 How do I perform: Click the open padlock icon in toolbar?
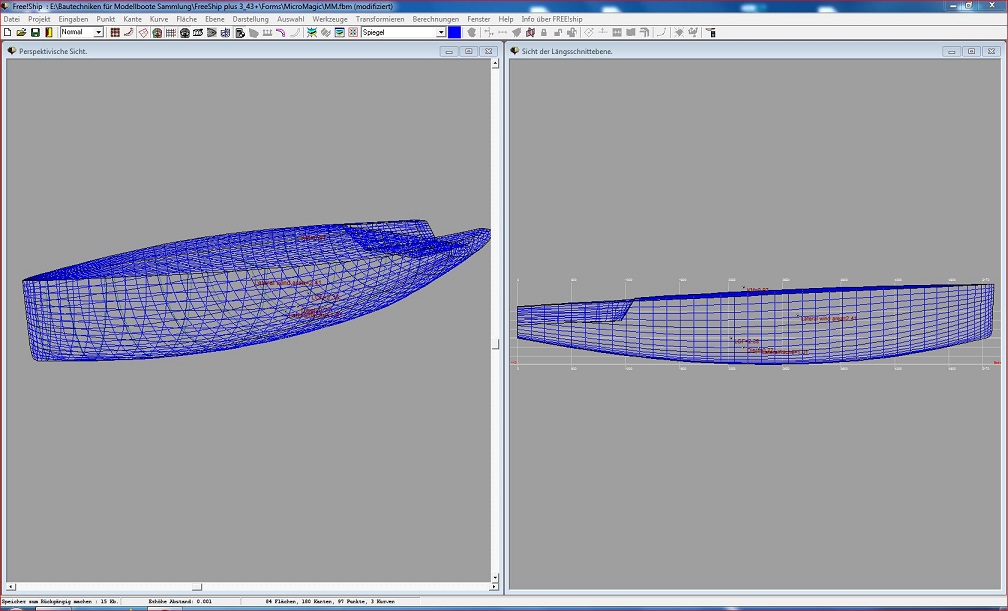tap(557, 33)
